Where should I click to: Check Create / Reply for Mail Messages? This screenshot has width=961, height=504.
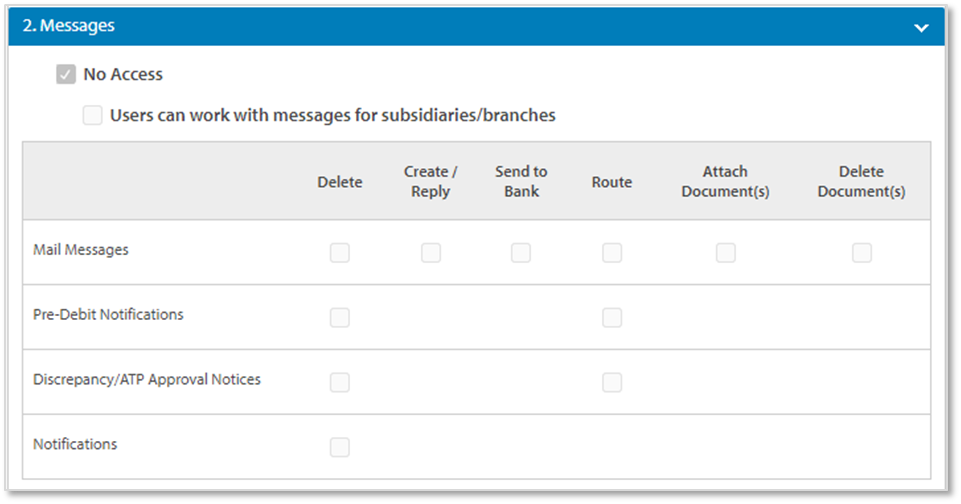(x=431, y=253)
